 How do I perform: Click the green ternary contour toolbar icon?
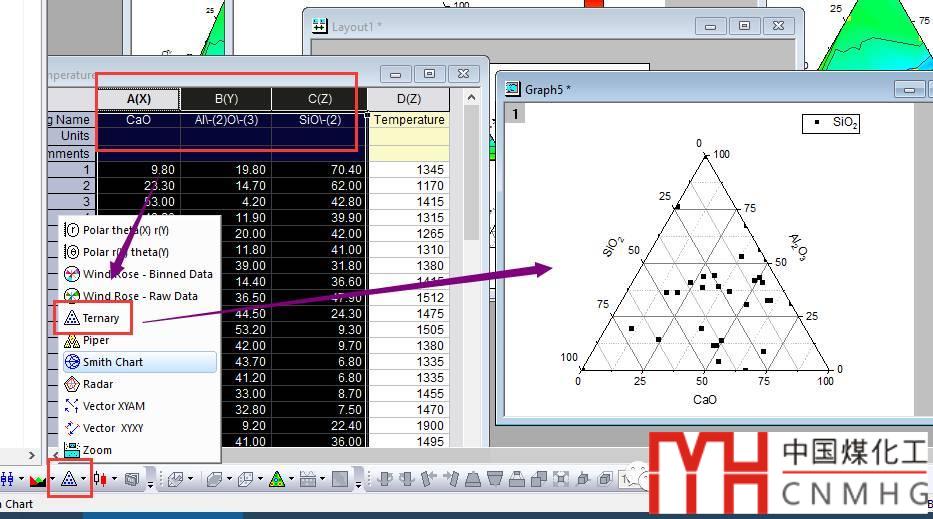[277, 480]
